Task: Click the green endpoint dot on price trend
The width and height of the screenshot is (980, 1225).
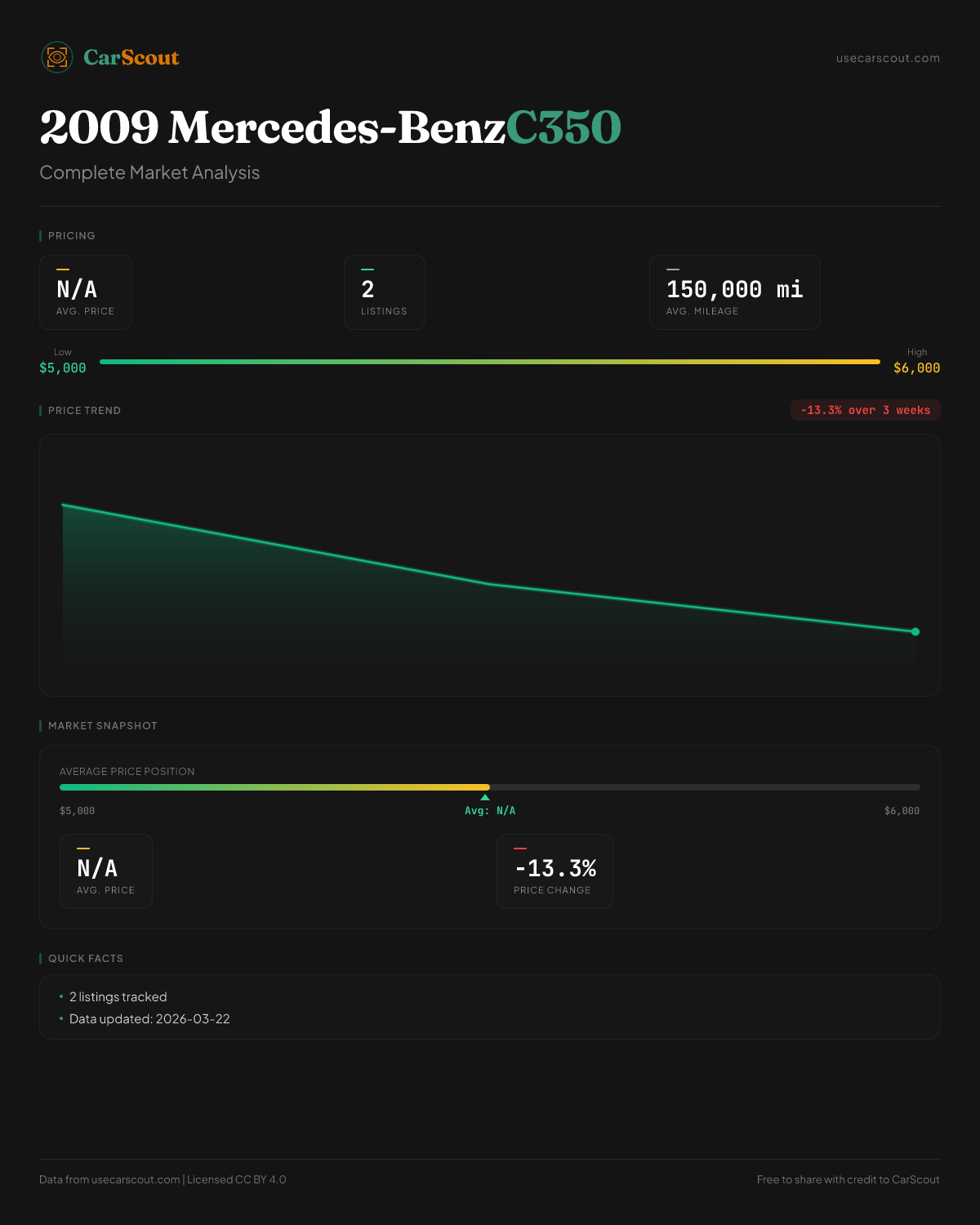Action: tap(915, 631)
